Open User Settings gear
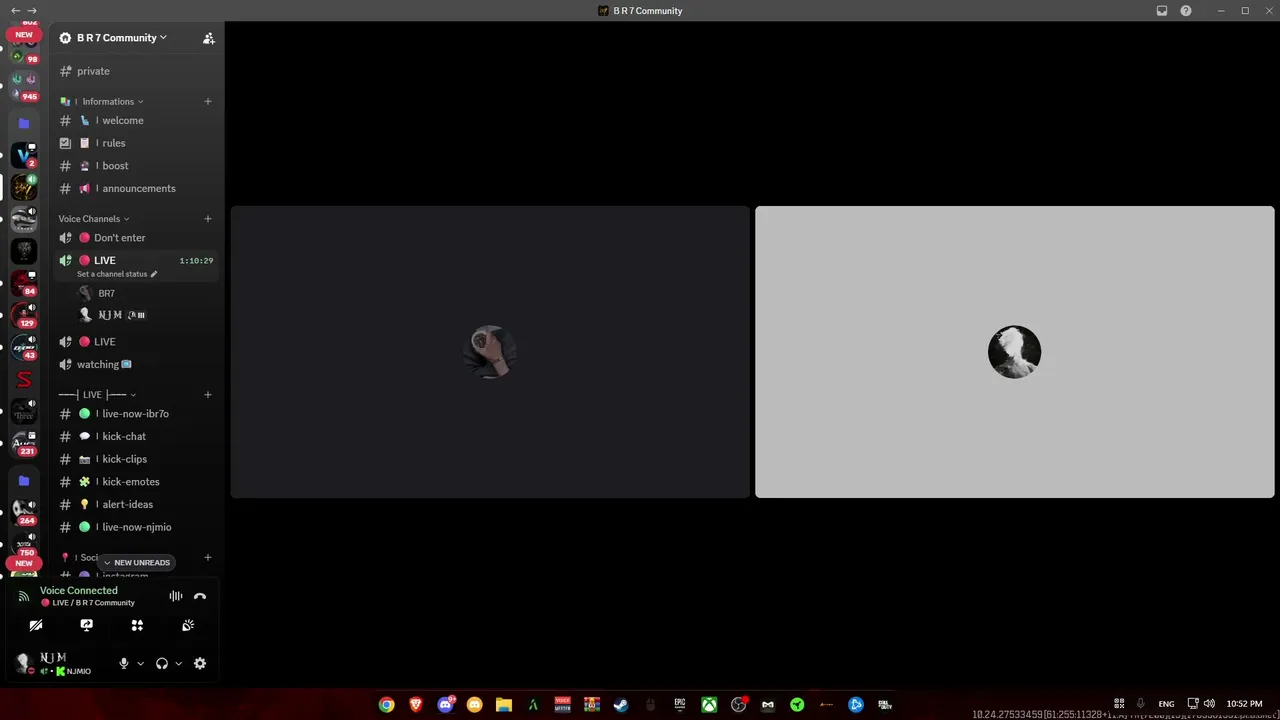 coord(200,663)
